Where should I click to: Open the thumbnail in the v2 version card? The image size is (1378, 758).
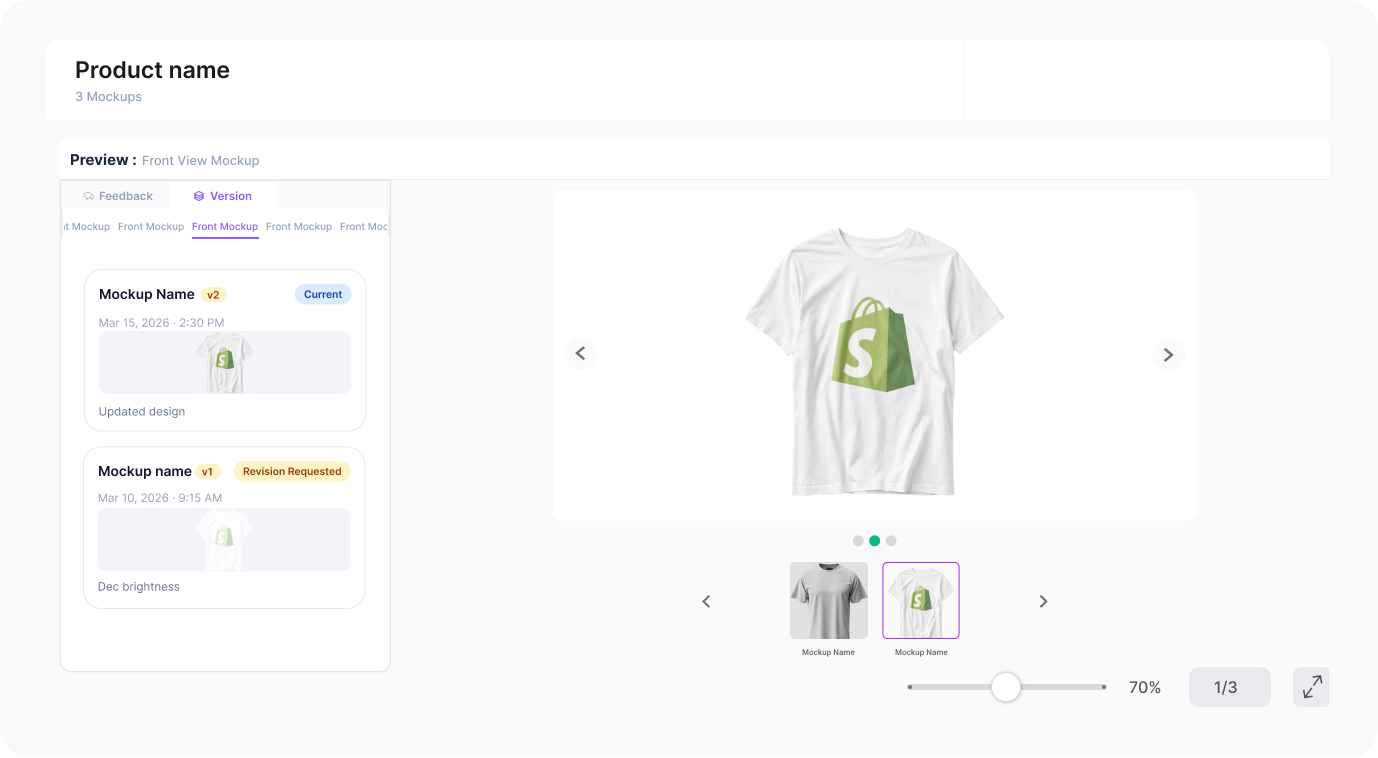tap(225, 362)
